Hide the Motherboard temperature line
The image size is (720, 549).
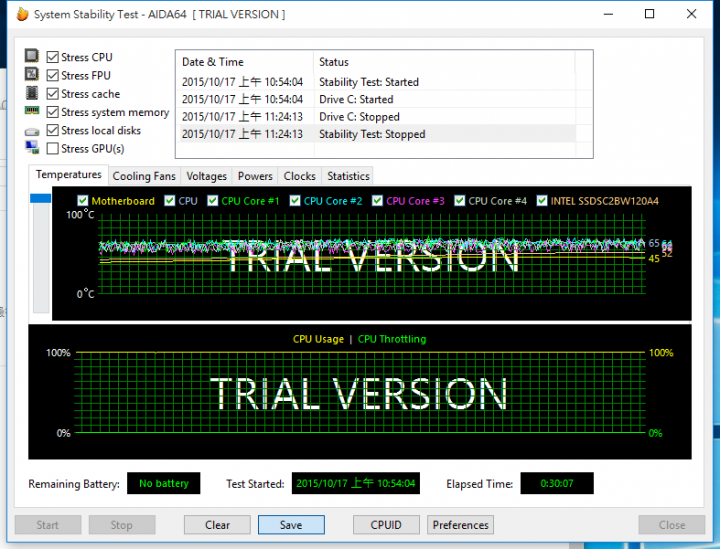(x=83, y=201)
